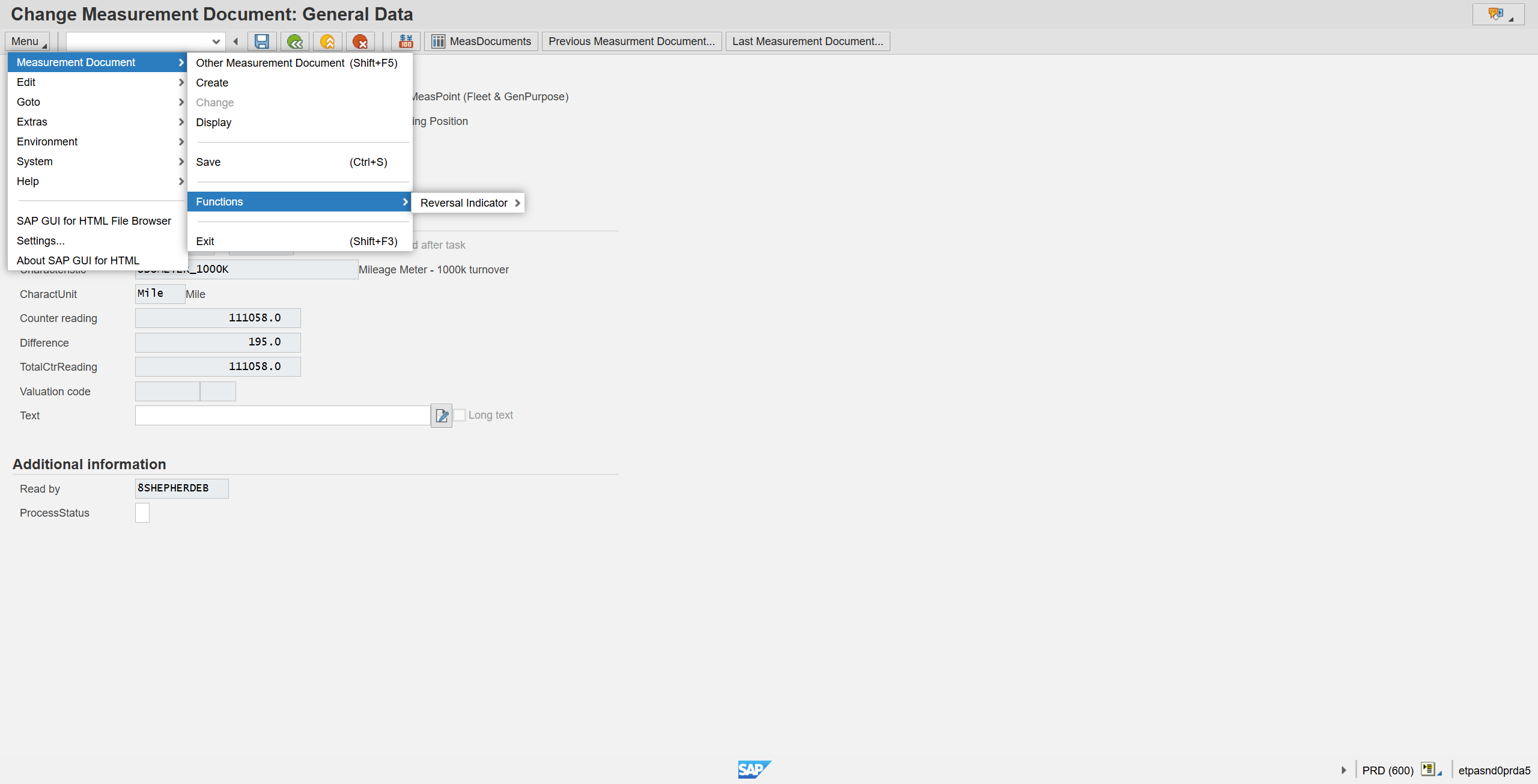Open the Help menu
1538x784 pixels.
coord(97,181)
